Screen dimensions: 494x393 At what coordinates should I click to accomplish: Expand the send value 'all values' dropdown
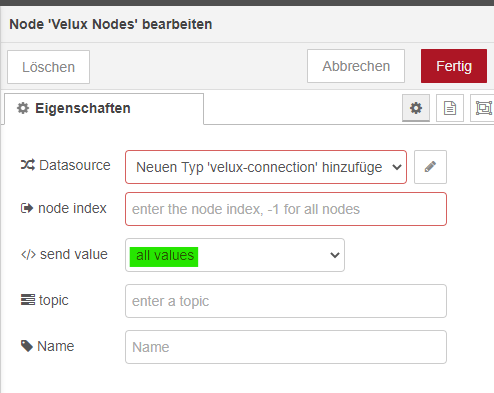coord(235,255)
